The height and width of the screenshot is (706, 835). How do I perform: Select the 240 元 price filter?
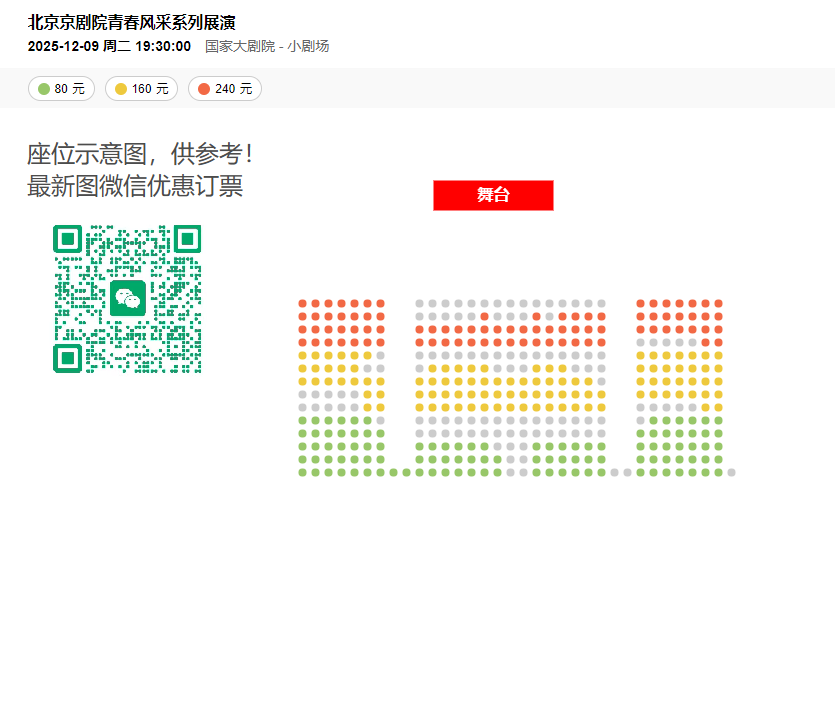click(225, 88)
